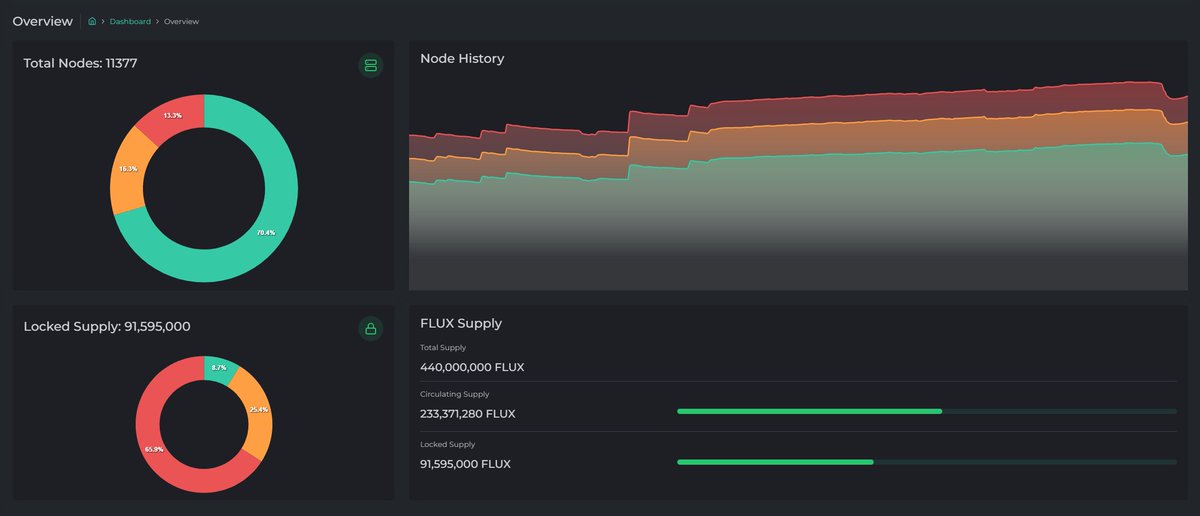Click the server icon in Total Nodes card
The width and height of the screenshot is (1200, 516).
coord(370,66)
